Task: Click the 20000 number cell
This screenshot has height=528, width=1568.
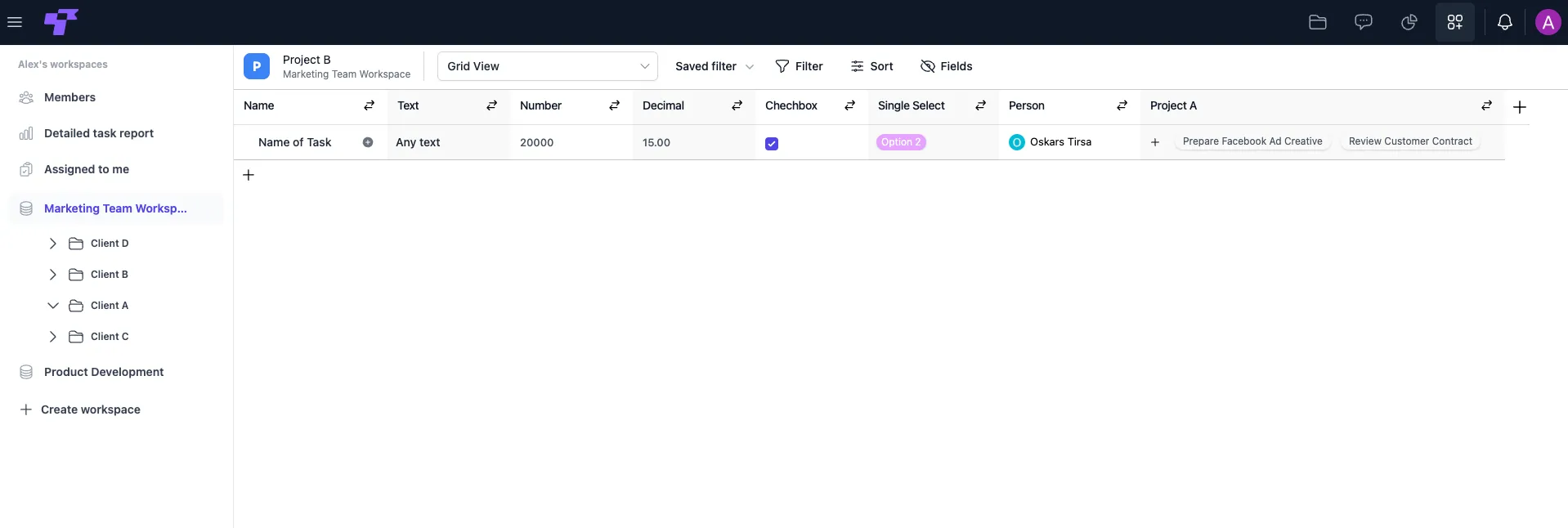Action: 571,142
